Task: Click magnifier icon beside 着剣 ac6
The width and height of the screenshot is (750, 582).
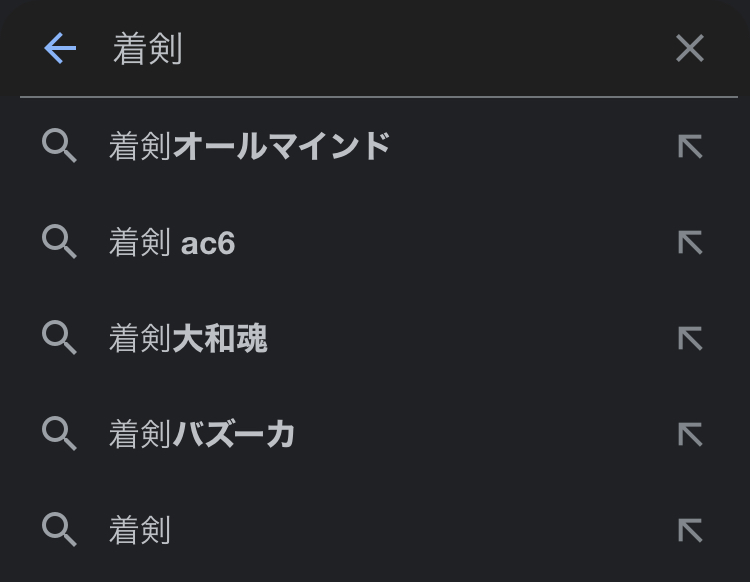Action: coord(60,243)
